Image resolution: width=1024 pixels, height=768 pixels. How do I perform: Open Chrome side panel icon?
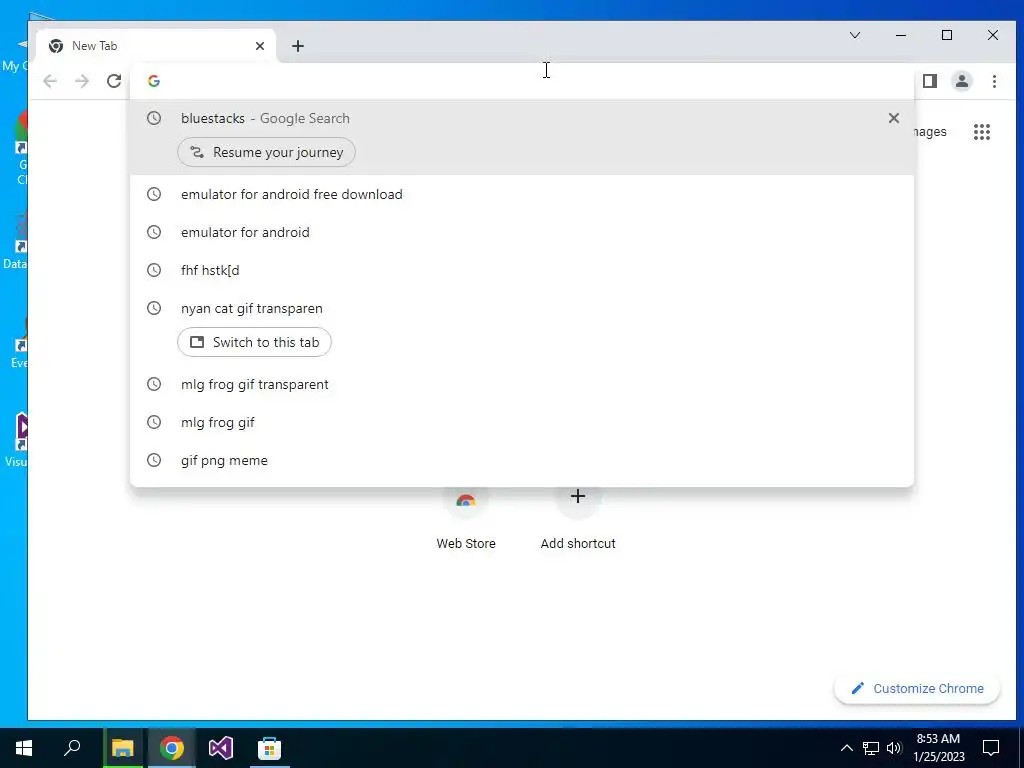tap(930, 81)
